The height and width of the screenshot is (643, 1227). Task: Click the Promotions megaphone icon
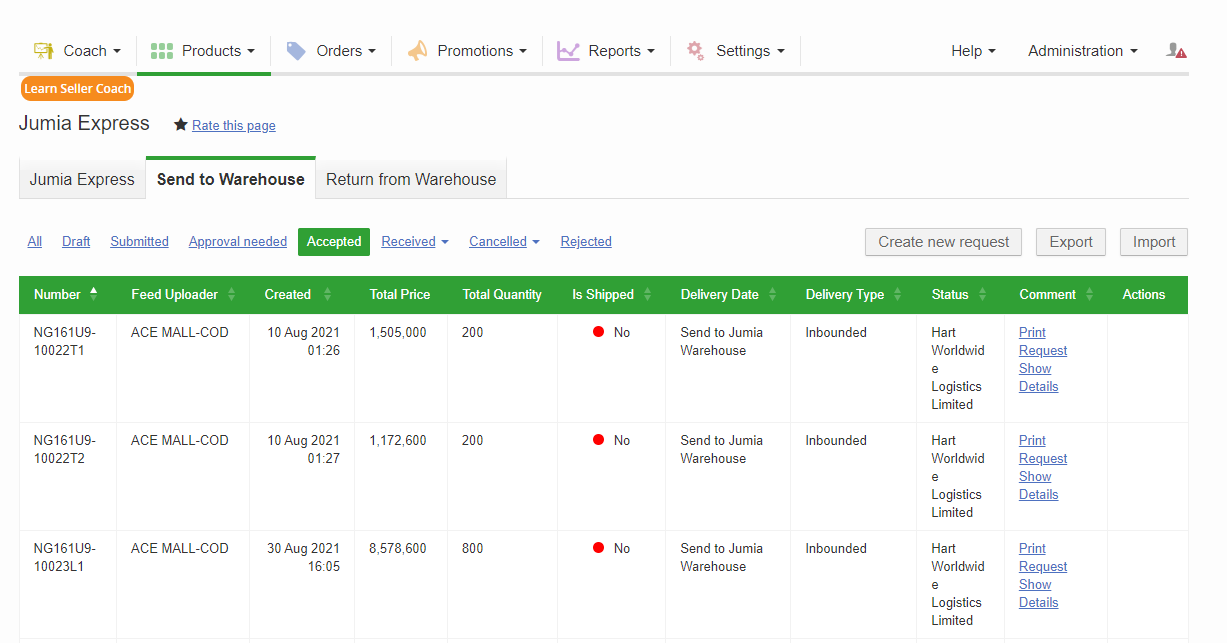(417, 51)
